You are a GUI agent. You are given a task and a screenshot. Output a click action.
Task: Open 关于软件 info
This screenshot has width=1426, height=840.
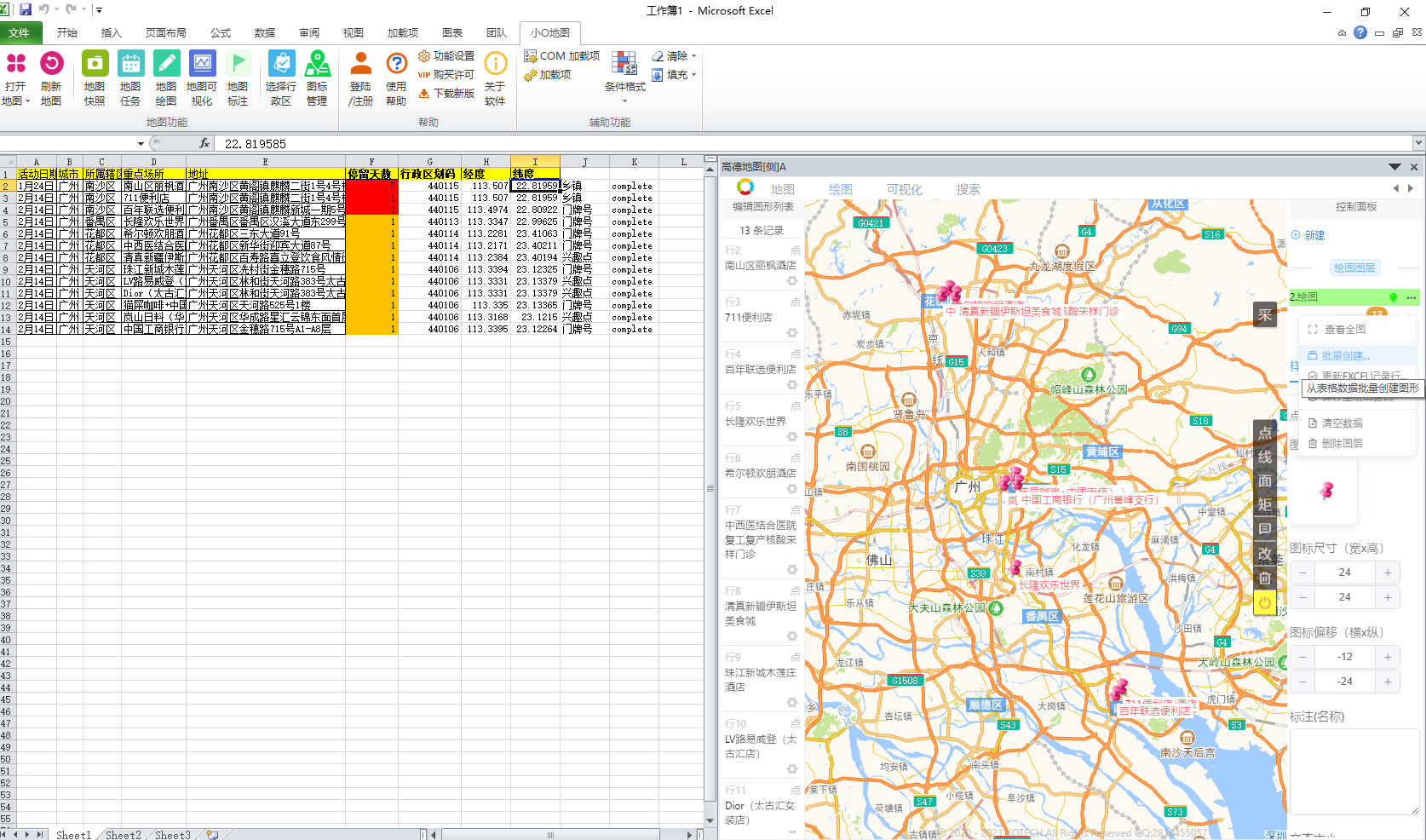[495, 78]
